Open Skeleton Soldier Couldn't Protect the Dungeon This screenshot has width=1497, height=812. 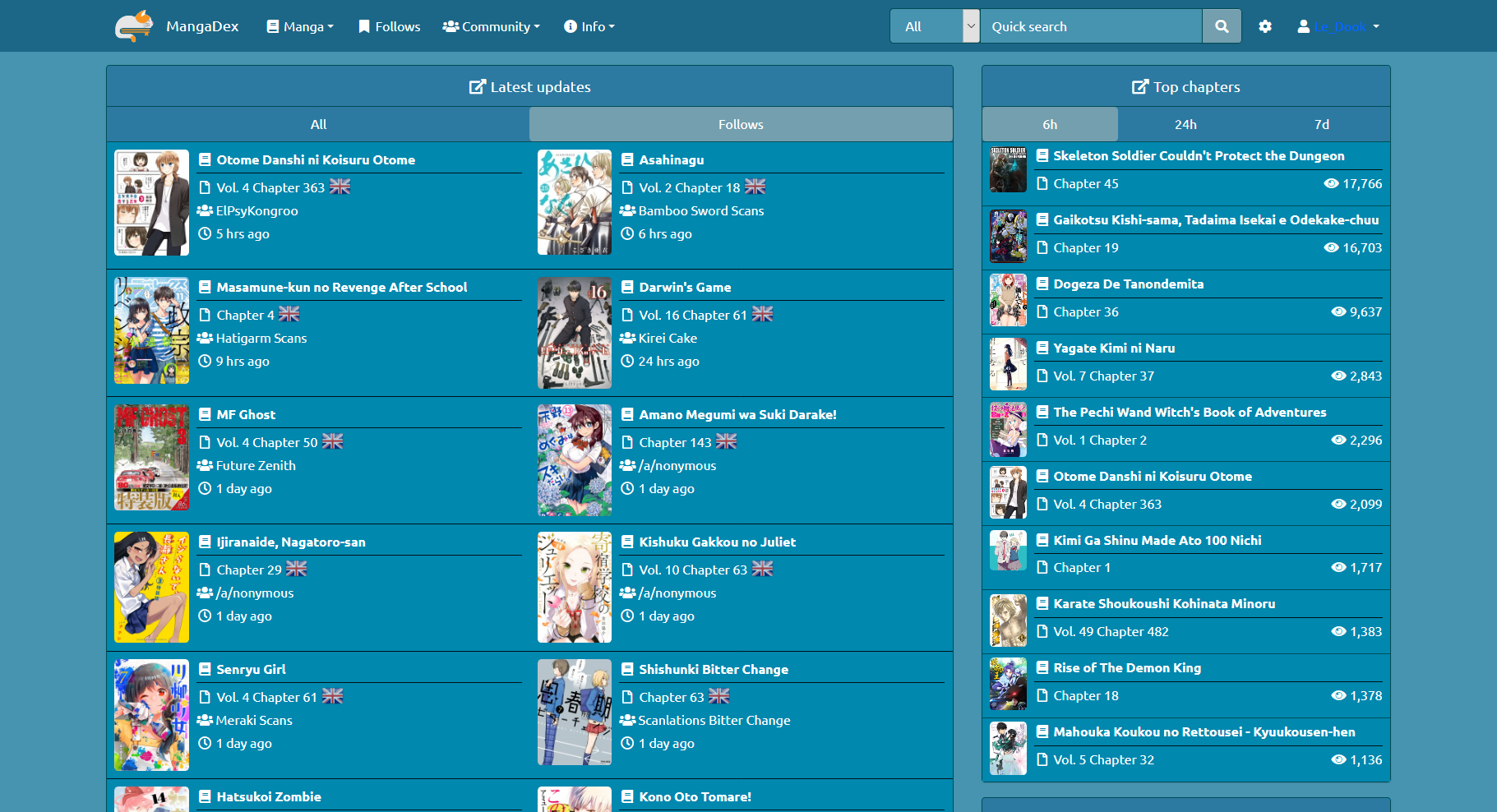[x=1199, y=156]
